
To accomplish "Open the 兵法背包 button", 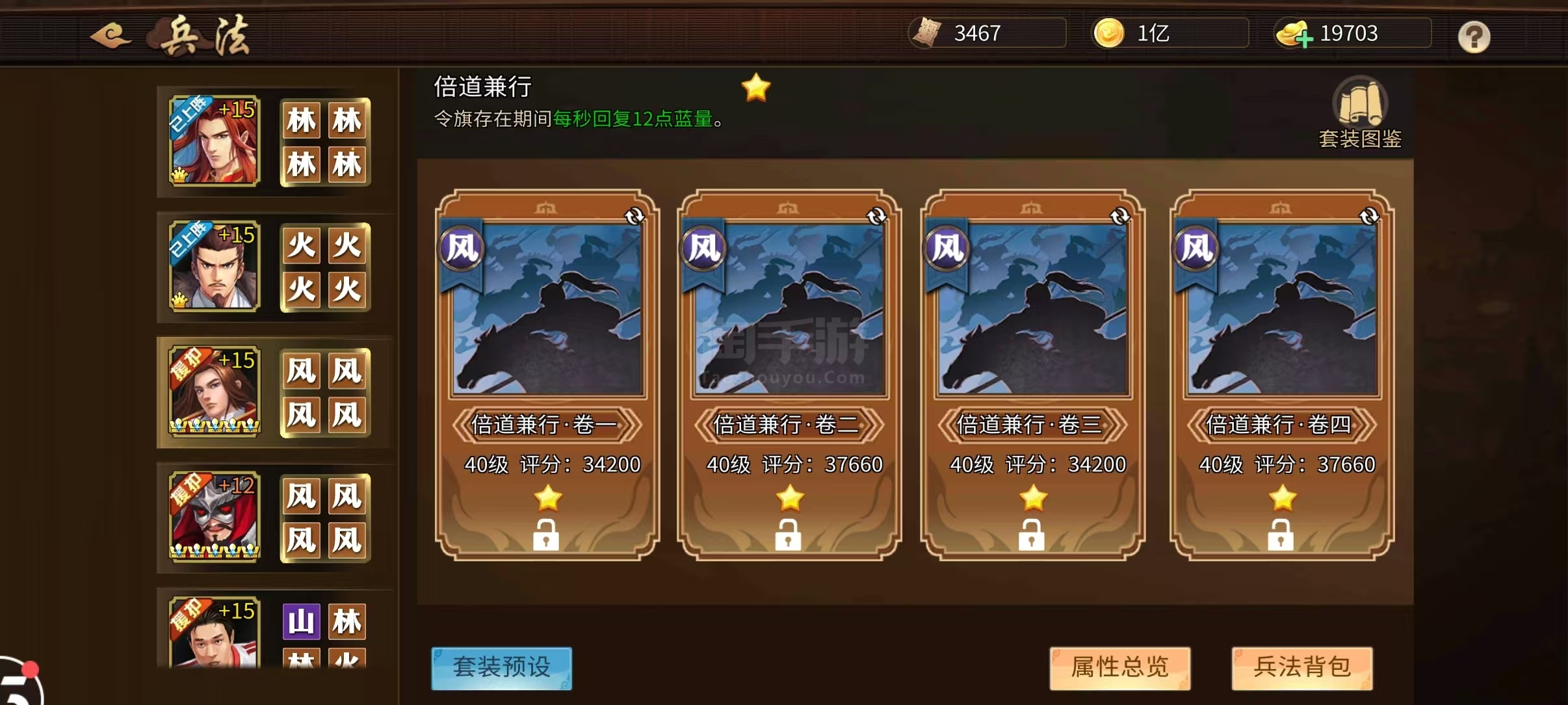I will [x=1301, y=668].
